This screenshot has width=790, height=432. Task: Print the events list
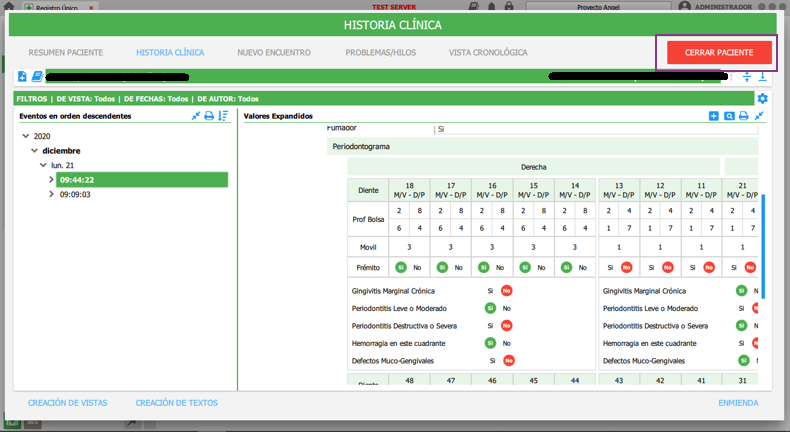[x=209, y=116]
